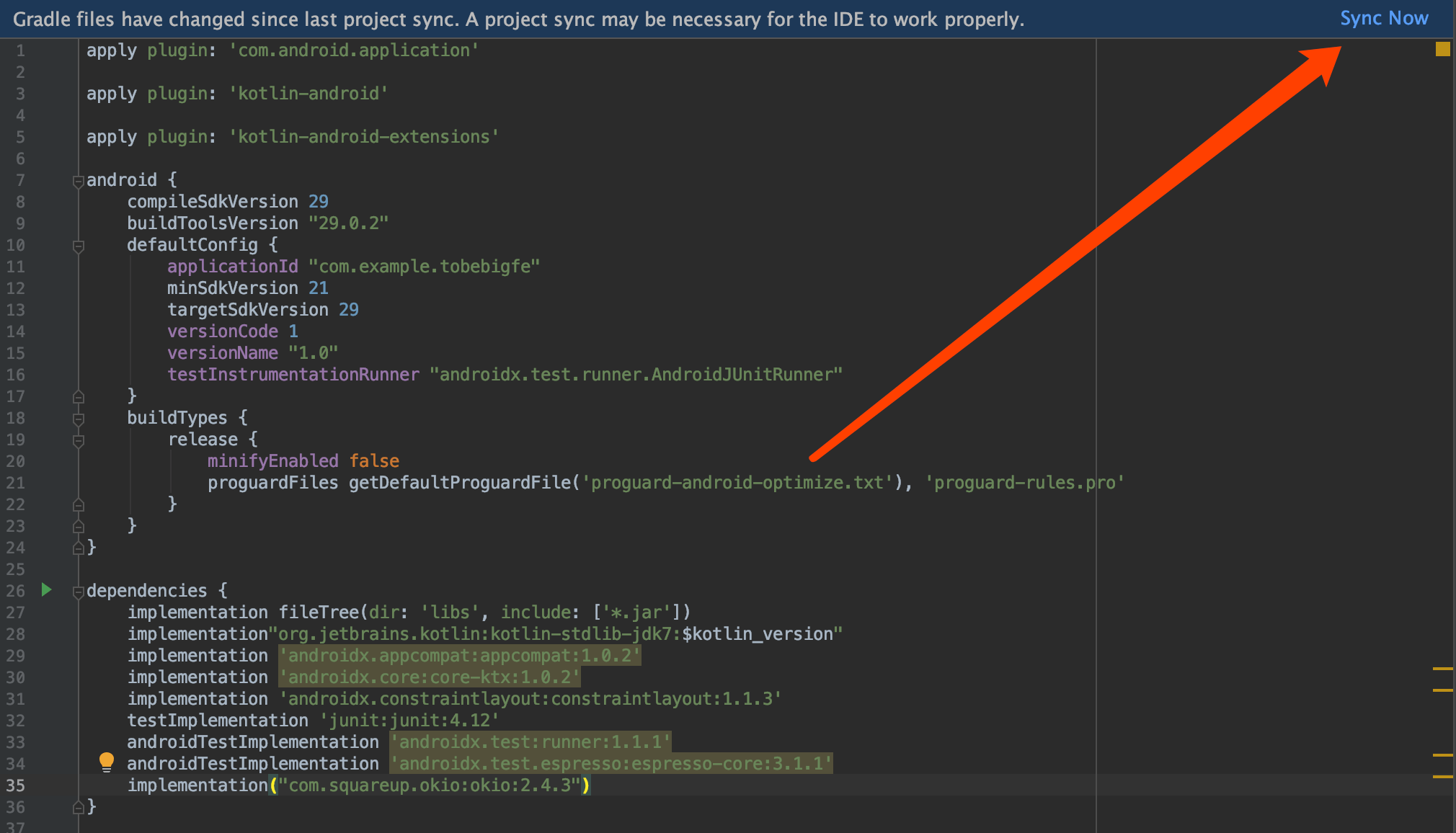Jump to the core-ktx warning stripe mark
The height and width of the screenshot is (833, 1456).
pos(1442,690)
